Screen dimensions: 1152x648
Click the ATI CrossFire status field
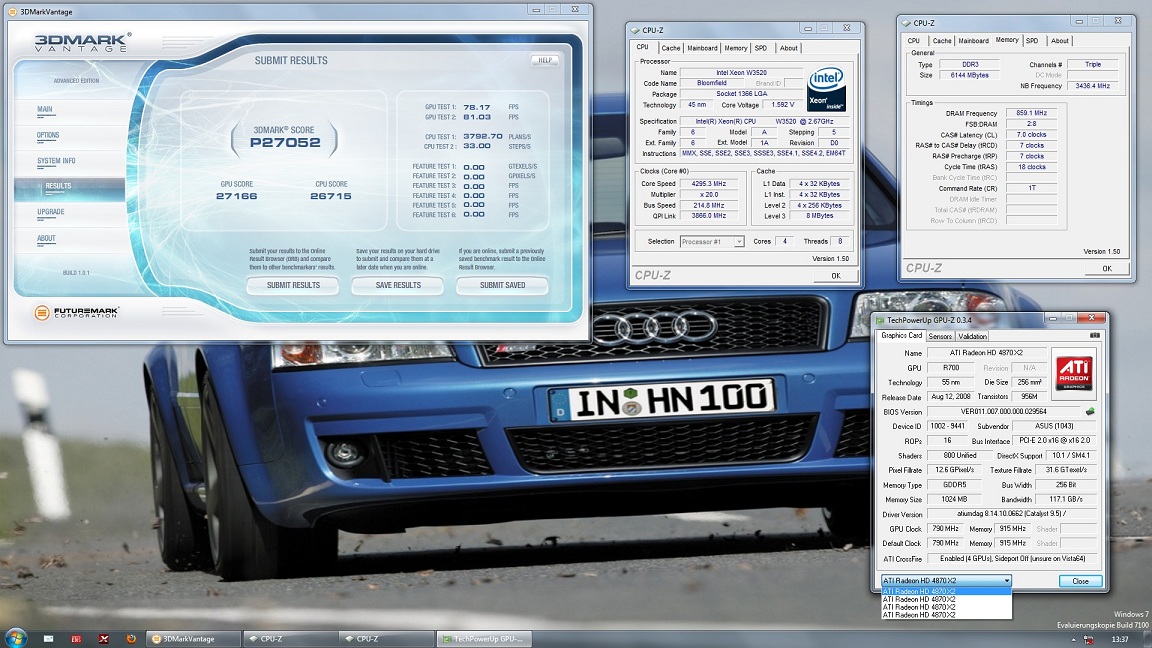click(1012, 558)
